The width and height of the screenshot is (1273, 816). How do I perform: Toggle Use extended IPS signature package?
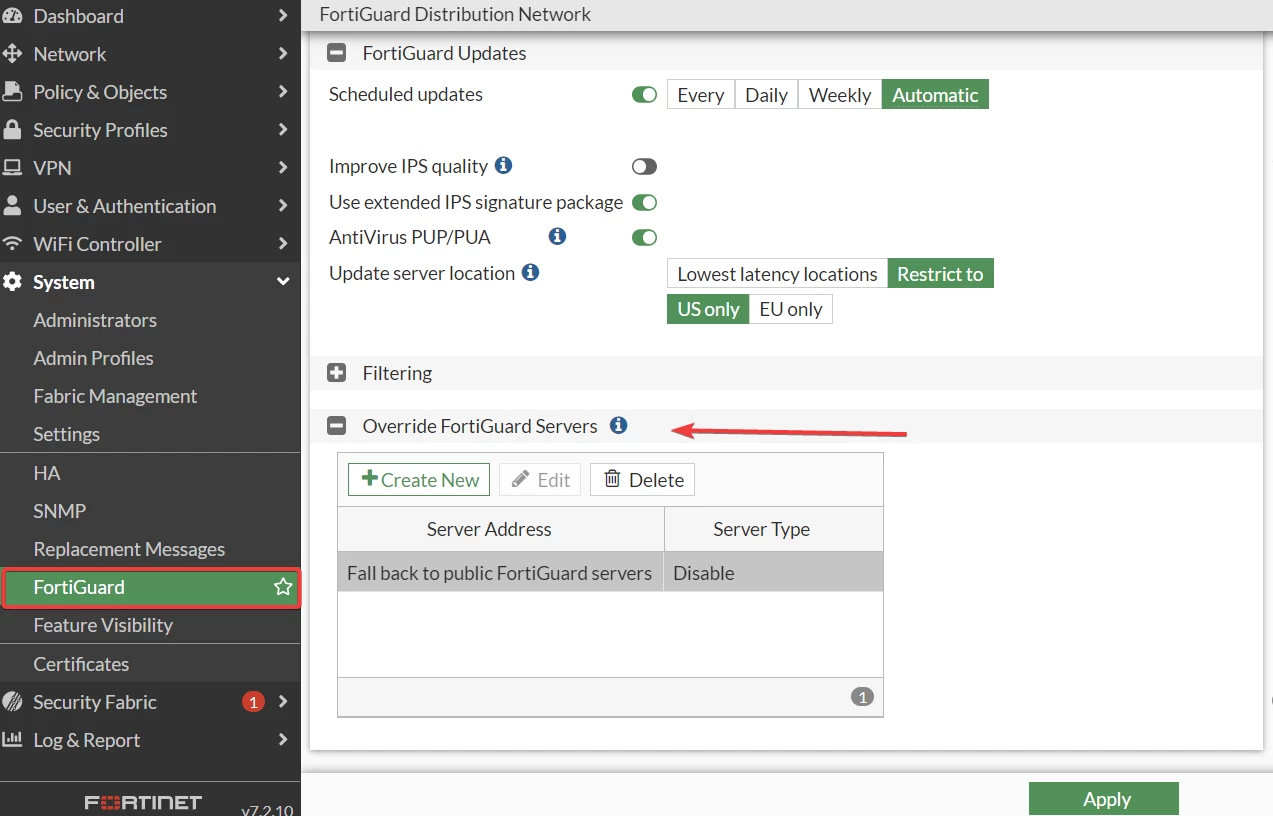pyautogui.click(x=644, y=203)
